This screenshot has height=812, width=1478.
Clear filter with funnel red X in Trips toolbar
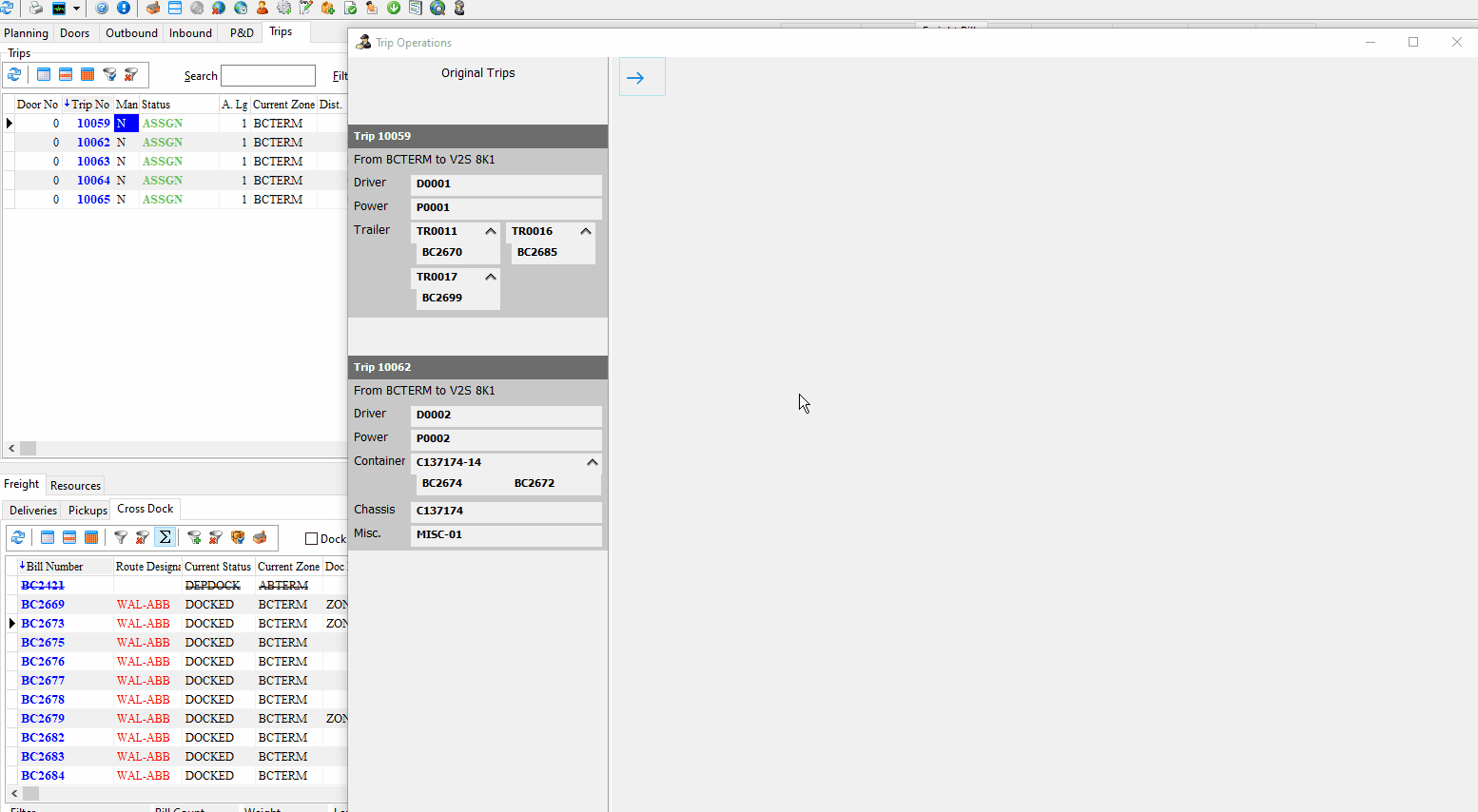(131, 74)
